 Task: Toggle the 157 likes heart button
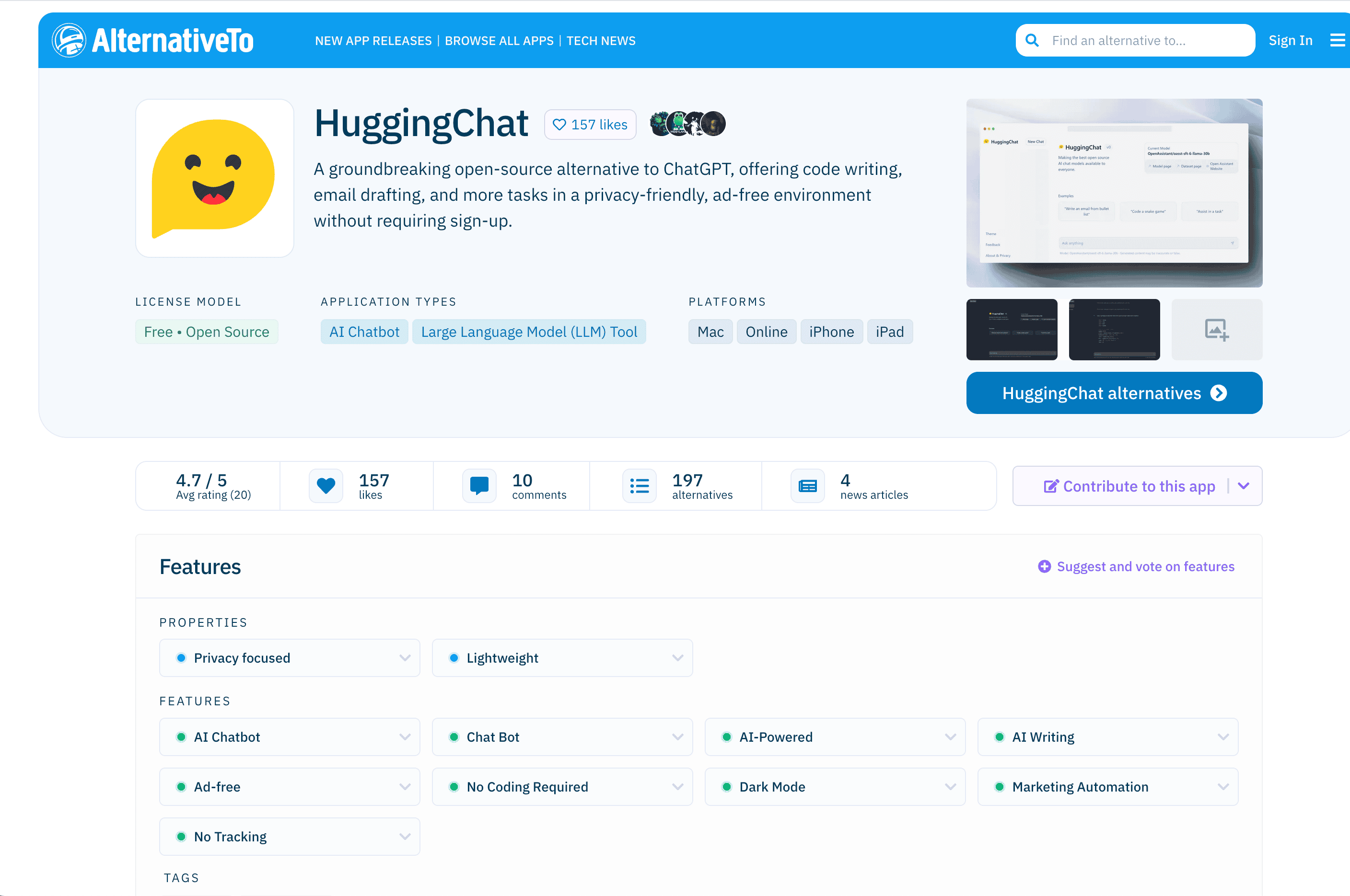tap(590, 125)
